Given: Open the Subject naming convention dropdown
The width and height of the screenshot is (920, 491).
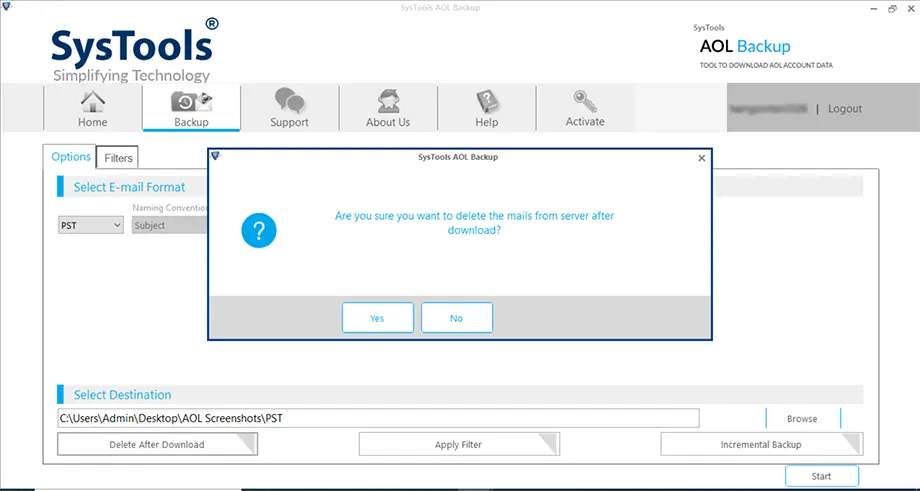Looking at the screenshot, I should [170, 225].
